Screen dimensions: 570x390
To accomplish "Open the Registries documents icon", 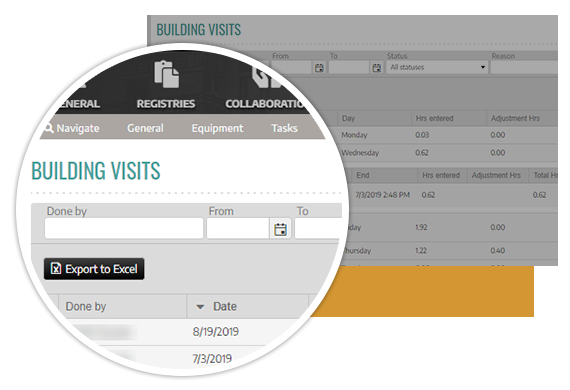I will click(166, 74).
